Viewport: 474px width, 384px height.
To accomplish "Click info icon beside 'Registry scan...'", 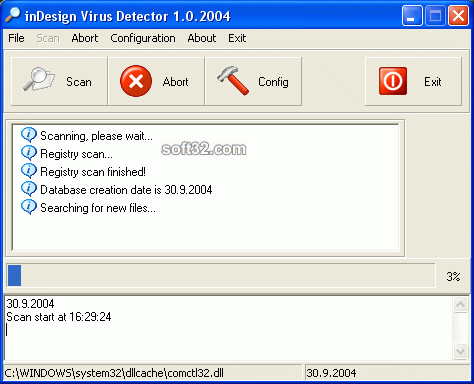I will 29,153.
